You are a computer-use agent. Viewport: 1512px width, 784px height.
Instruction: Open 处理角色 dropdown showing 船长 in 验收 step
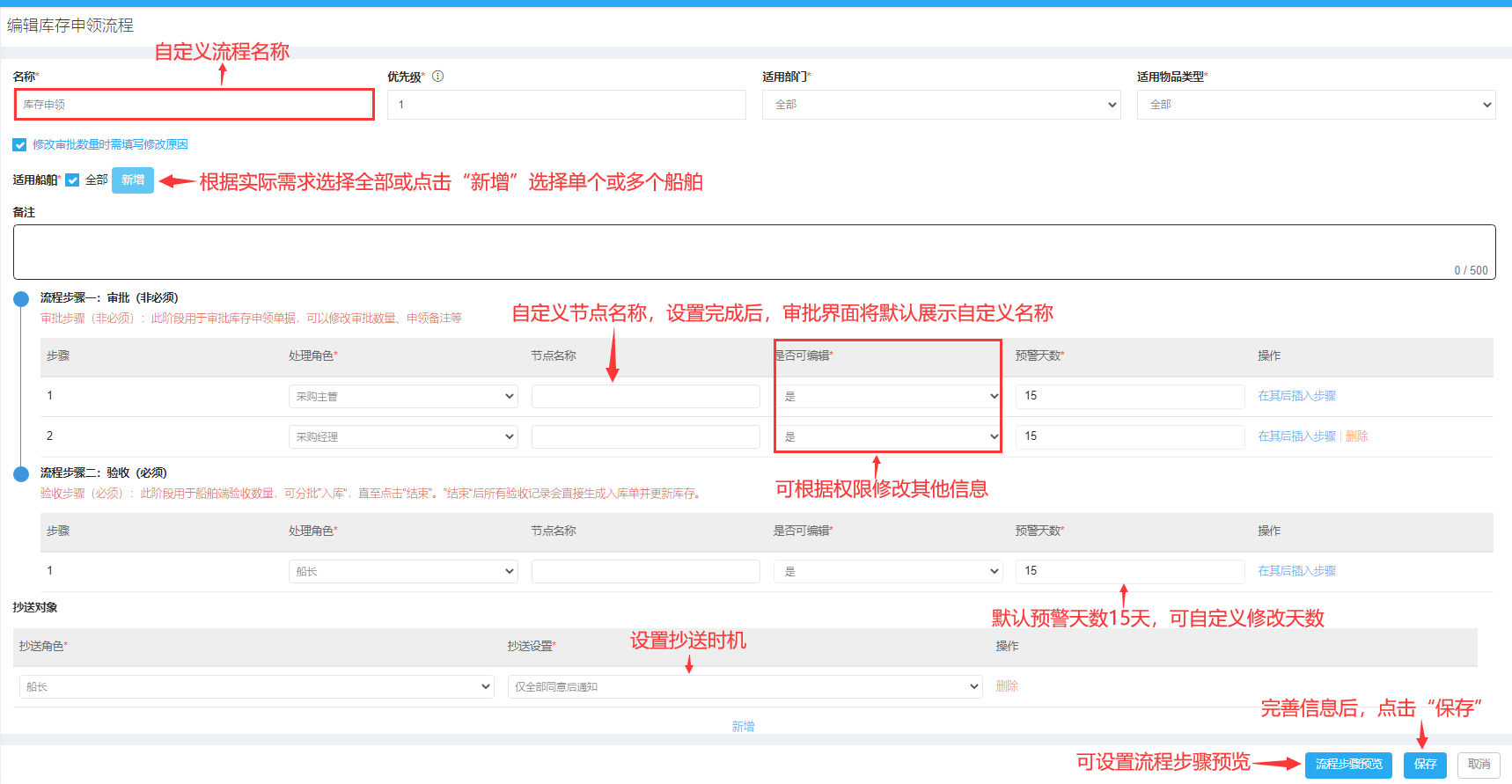tap(403, 572)
